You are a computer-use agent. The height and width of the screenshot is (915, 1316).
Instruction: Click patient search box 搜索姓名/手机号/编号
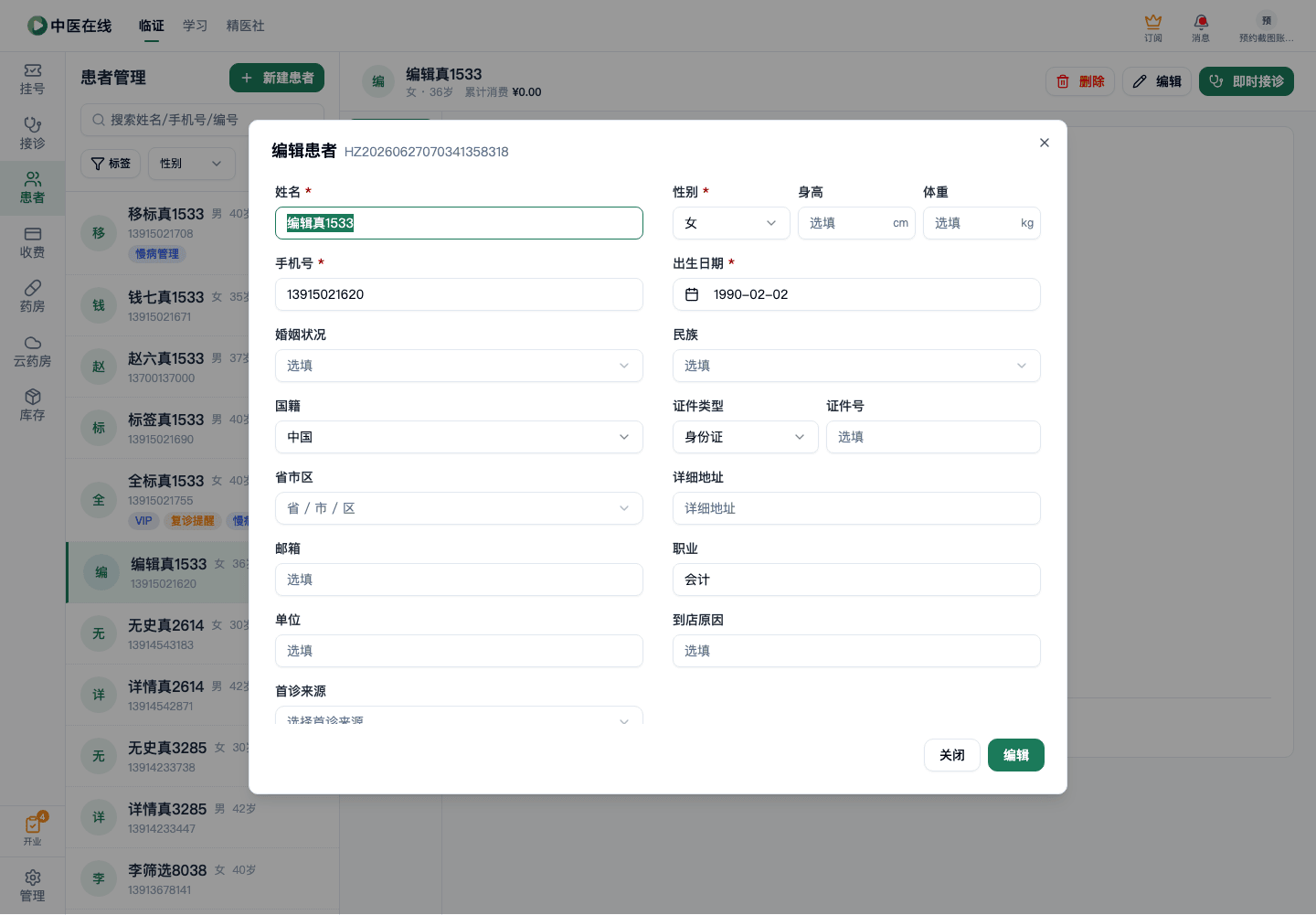[203, 120]
